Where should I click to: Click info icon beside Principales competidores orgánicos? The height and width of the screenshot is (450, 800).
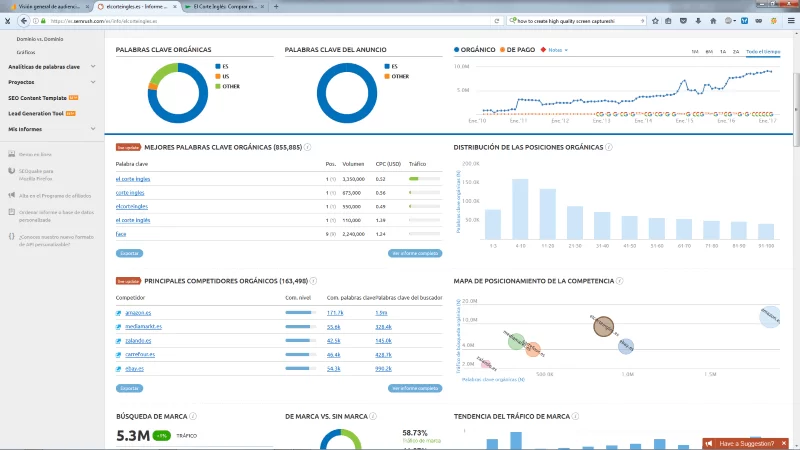tap(313, 281)
